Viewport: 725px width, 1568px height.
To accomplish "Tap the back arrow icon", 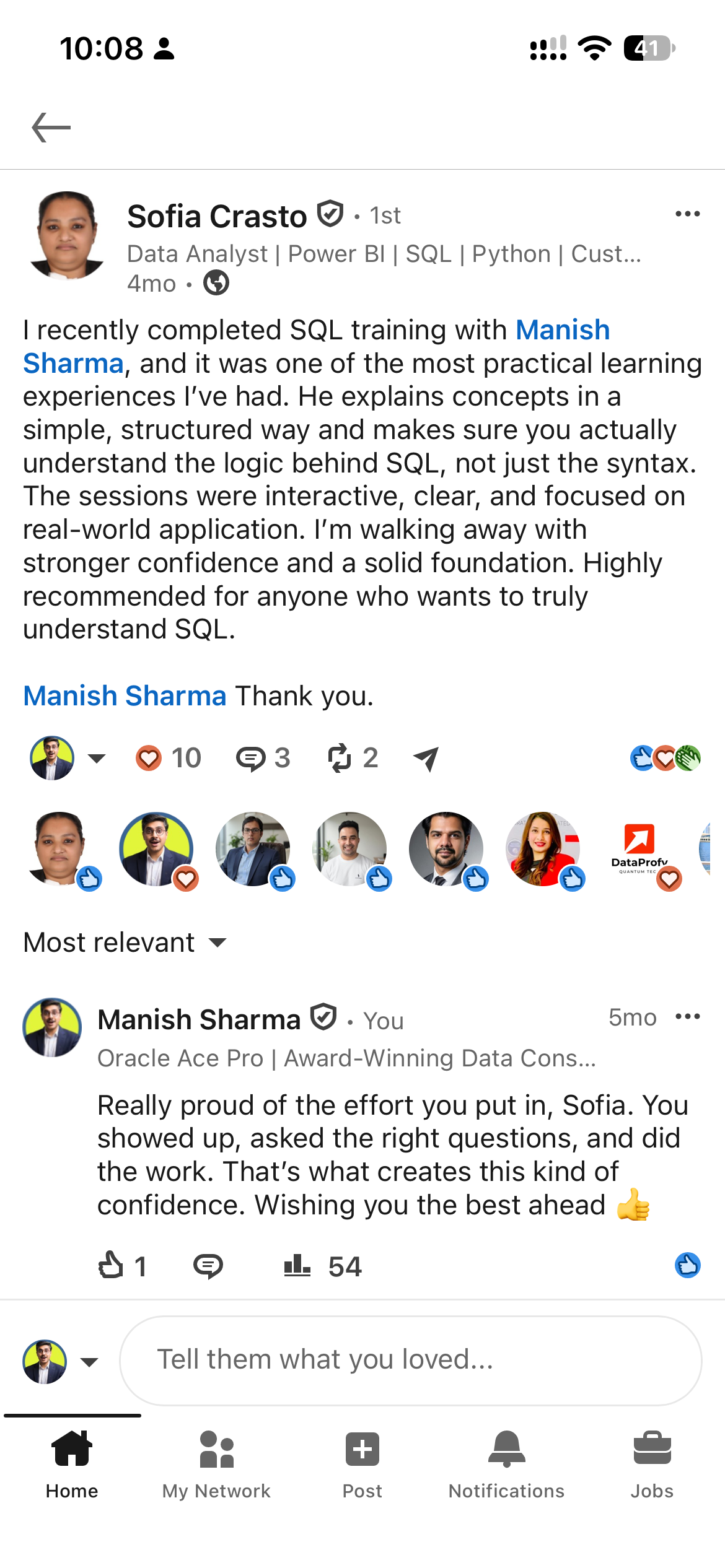I will [51, 128].
